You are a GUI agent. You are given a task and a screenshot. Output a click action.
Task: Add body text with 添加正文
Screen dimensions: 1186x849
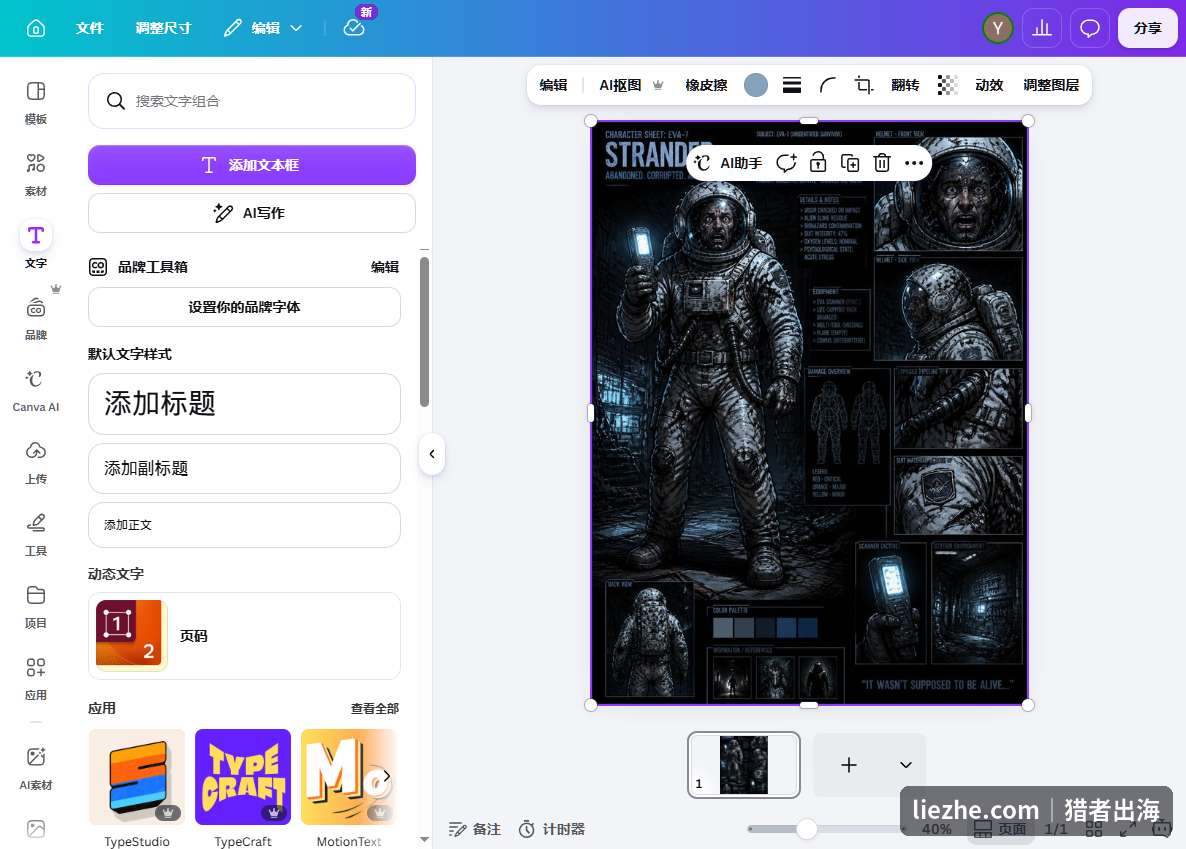[244, 525]
